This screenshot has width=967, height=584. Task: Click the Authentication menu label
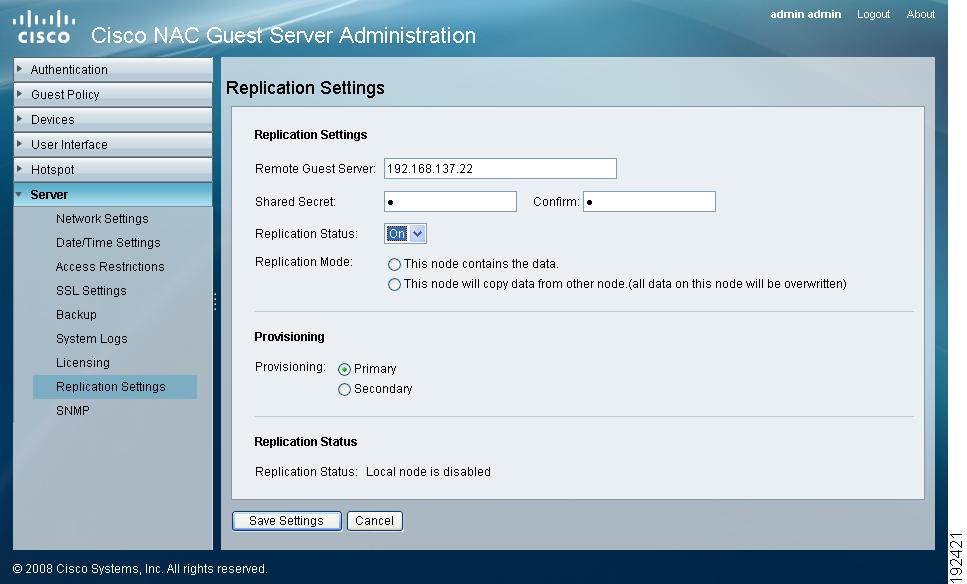(69, 70)
